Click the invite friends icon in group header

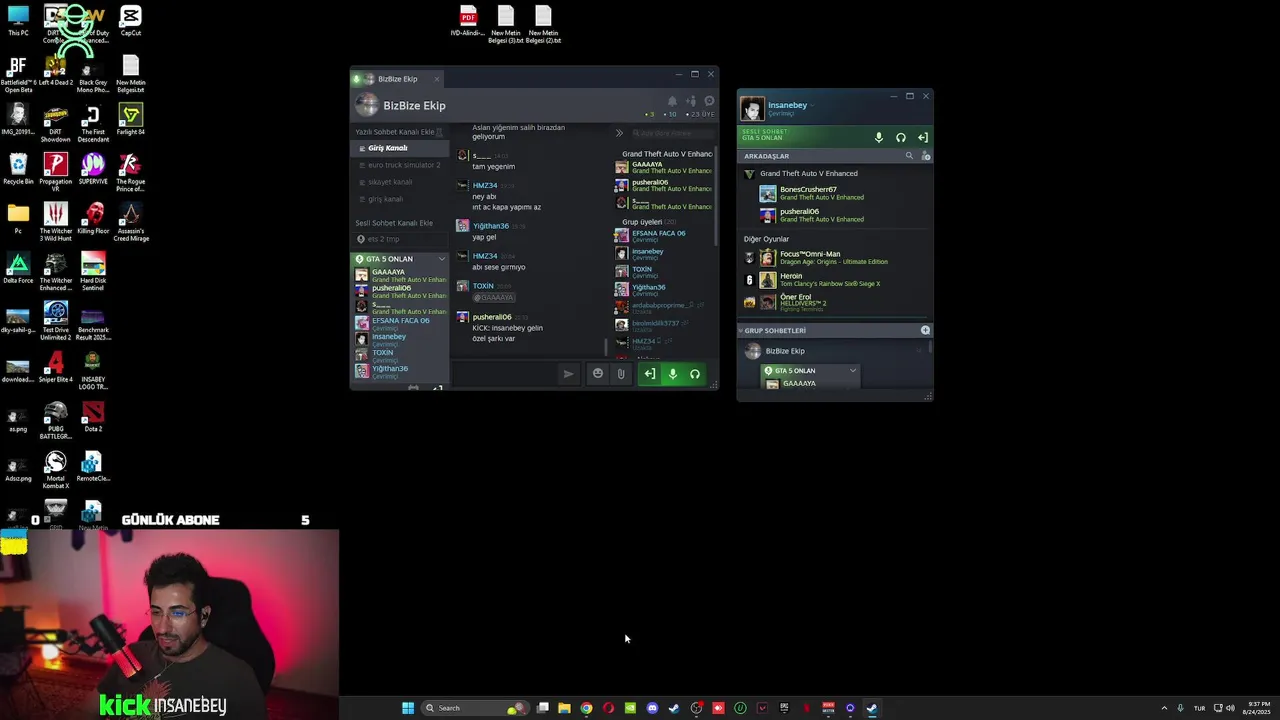tap(691, 101)
